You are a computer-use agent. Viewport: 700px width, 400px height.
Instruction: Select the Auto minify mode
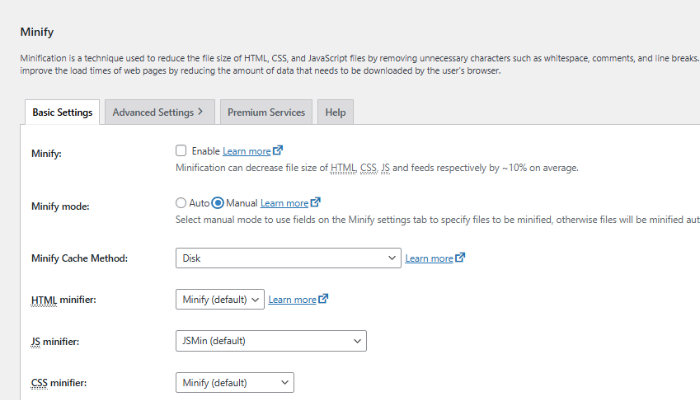click(x=181, y=203)
